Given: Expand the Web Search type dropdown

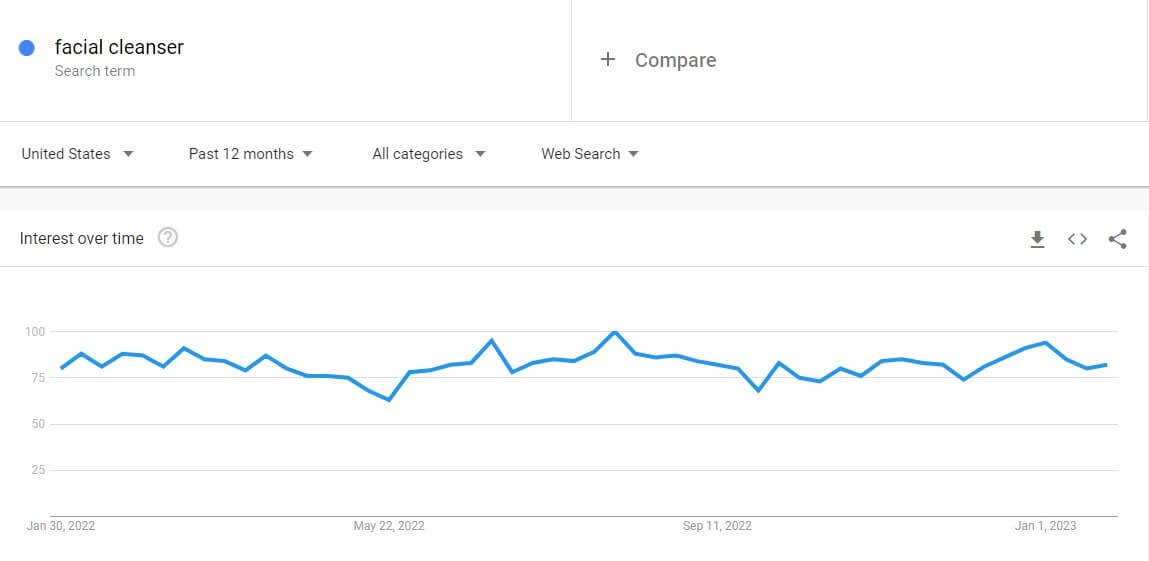Looking at the screenshot, I should pos(590,154).
